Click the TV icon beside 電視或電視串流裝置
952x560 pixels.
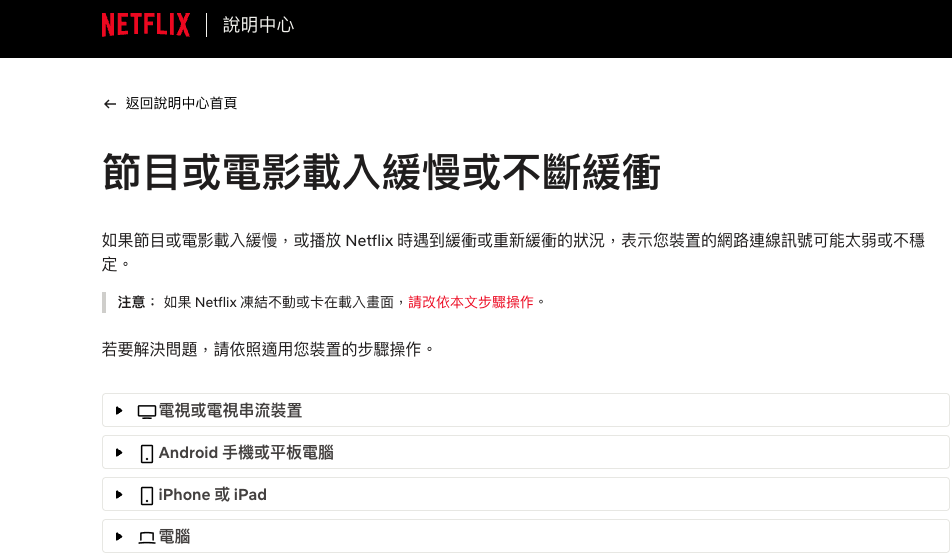pos(147,412)
